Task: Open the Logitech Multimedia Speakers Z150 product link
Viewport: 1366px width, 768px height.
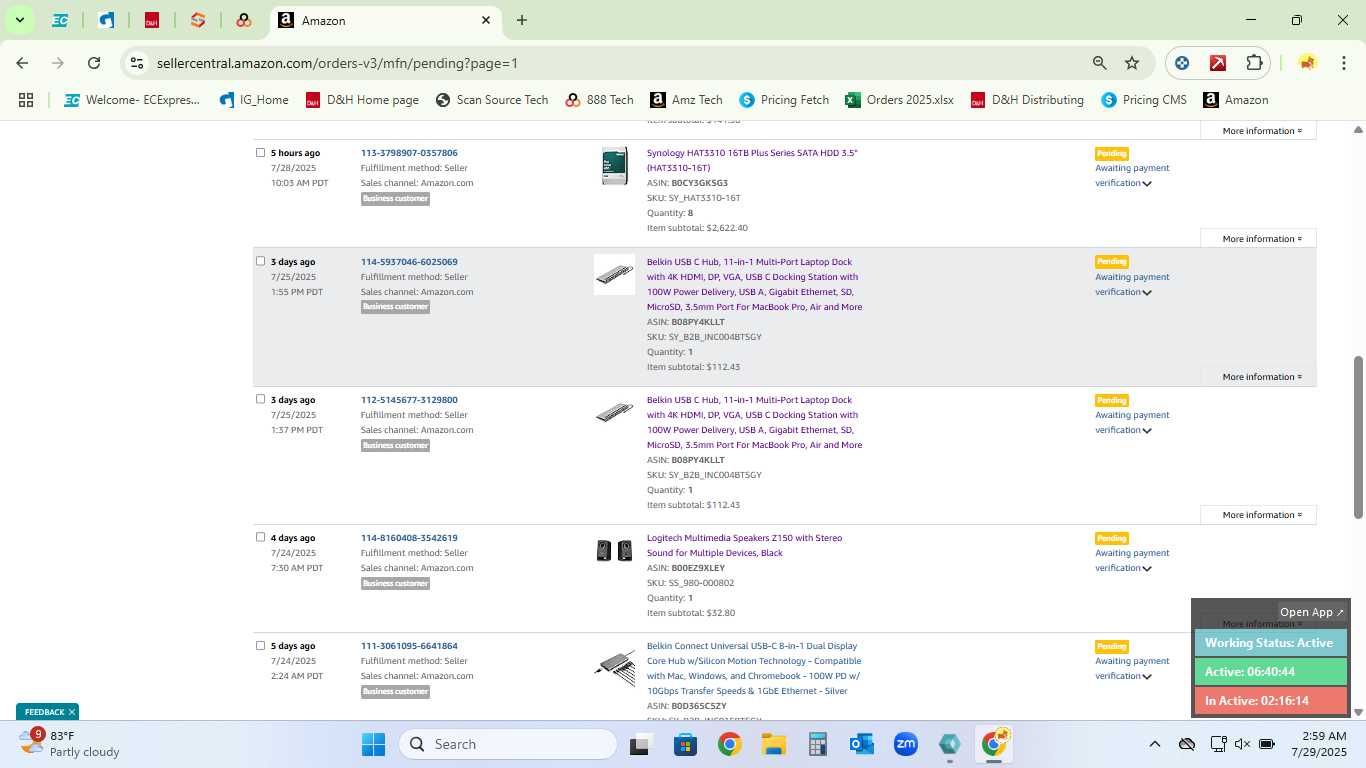Action: coord(744,545)
